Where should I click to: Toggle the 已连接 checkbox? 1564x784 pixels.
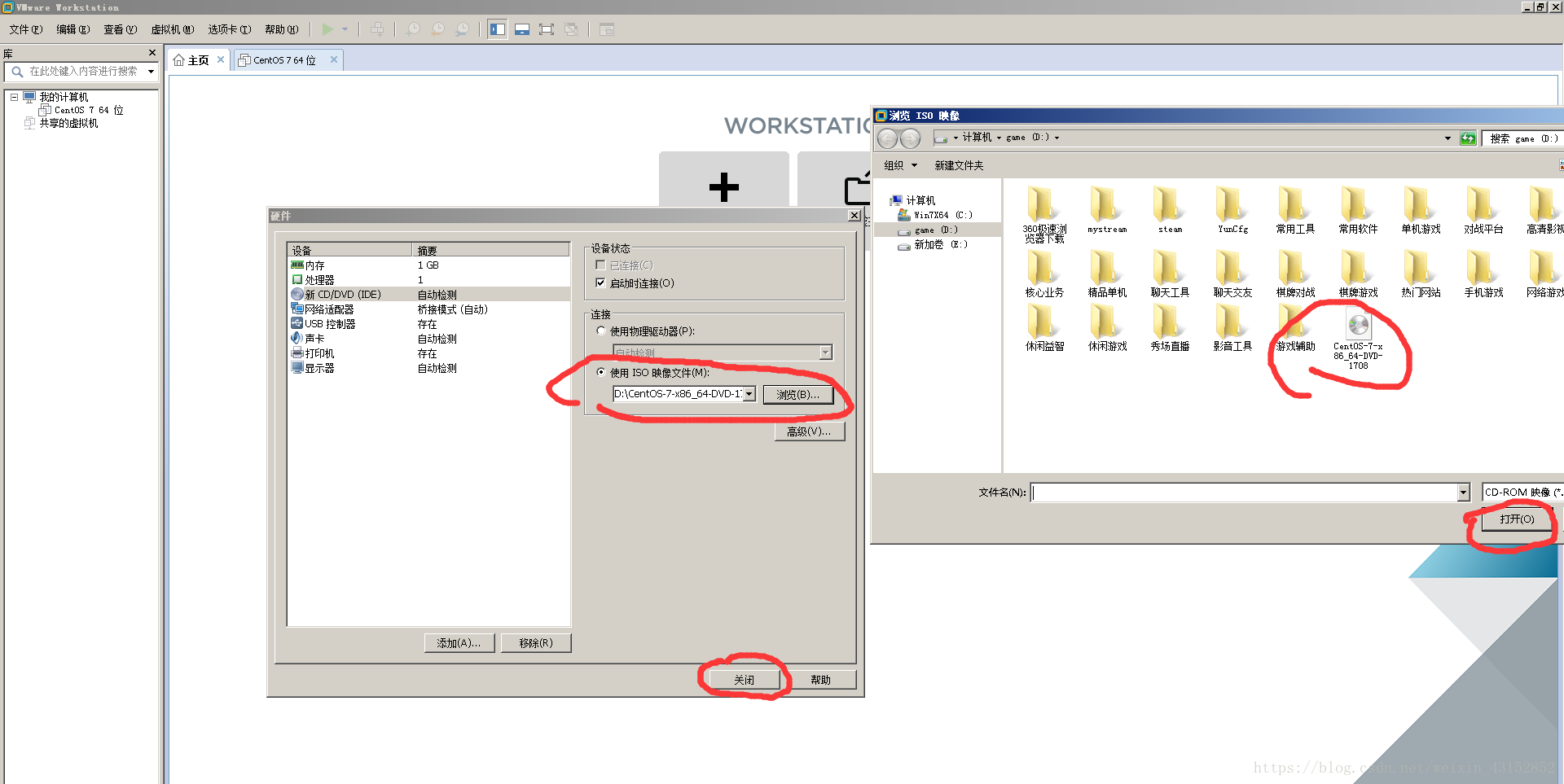[x=601, y=265]
